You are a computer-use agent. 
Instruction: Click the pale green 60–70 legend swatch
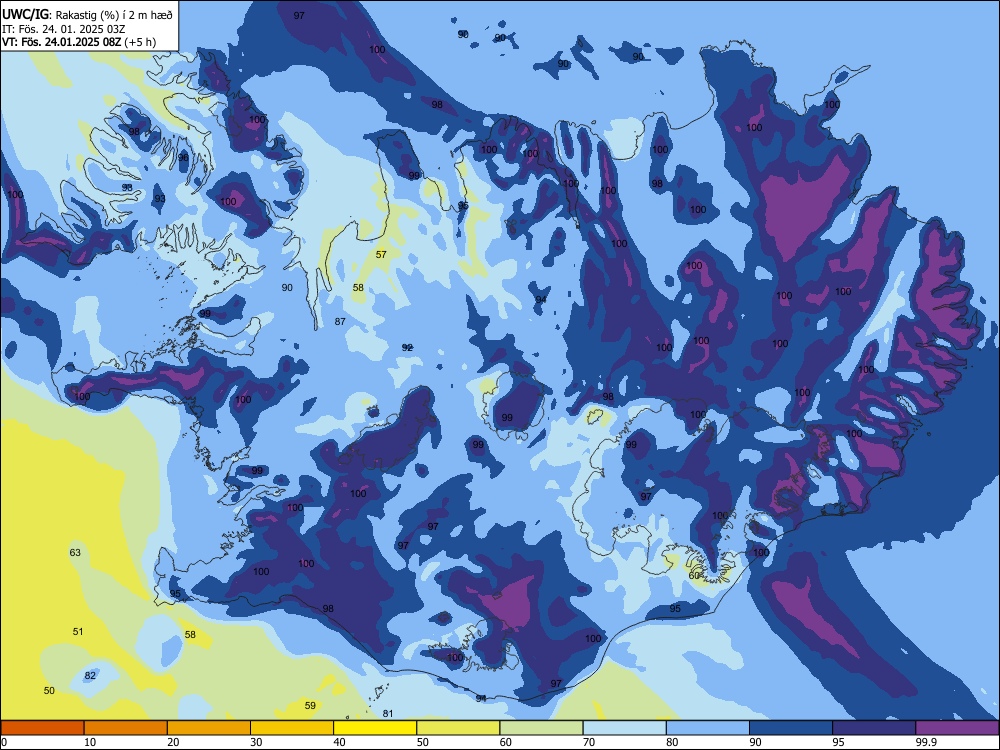click(541, 728)
